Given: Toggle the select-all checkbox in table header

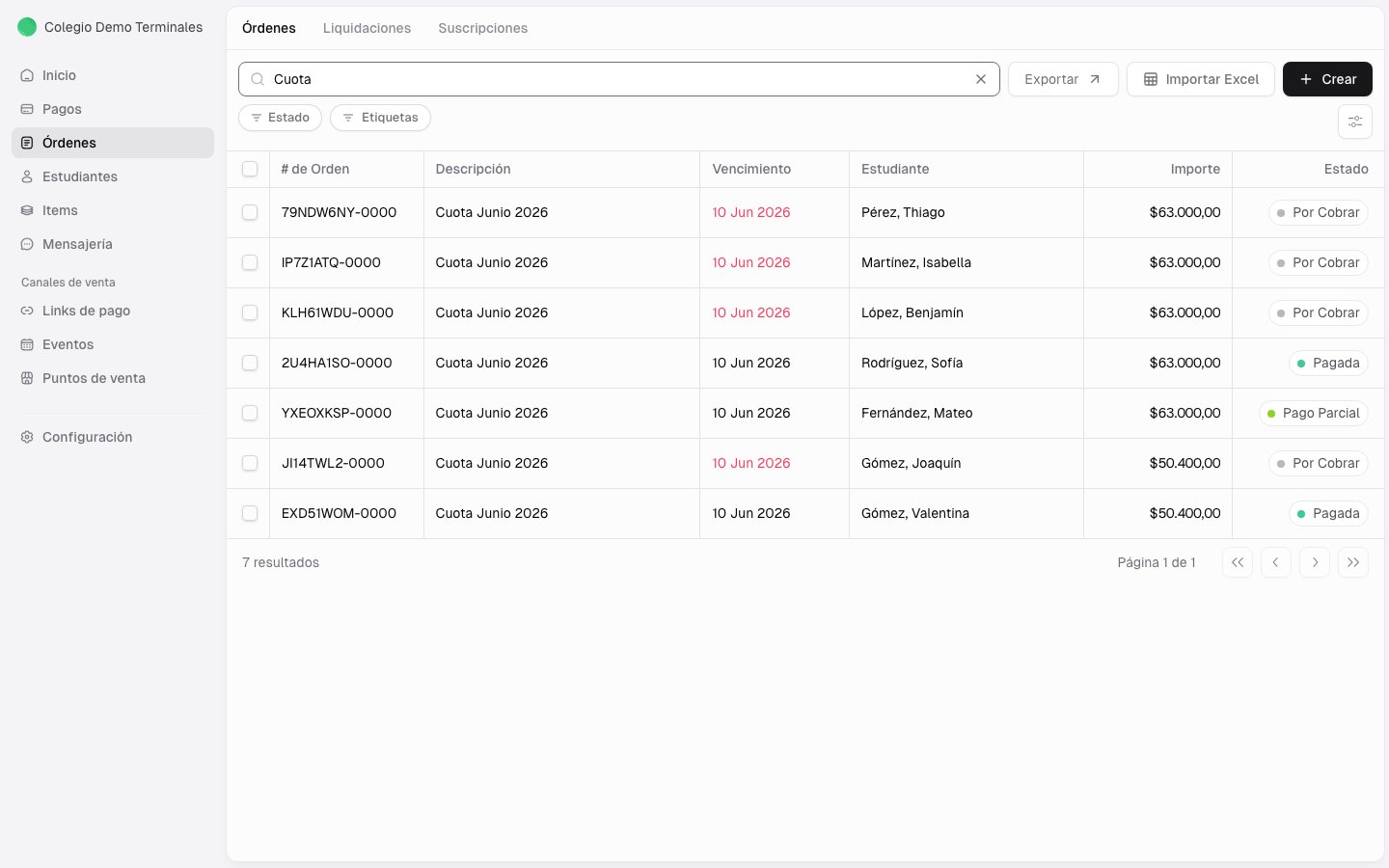Looking at the screenshot, I should click(250, 169).
